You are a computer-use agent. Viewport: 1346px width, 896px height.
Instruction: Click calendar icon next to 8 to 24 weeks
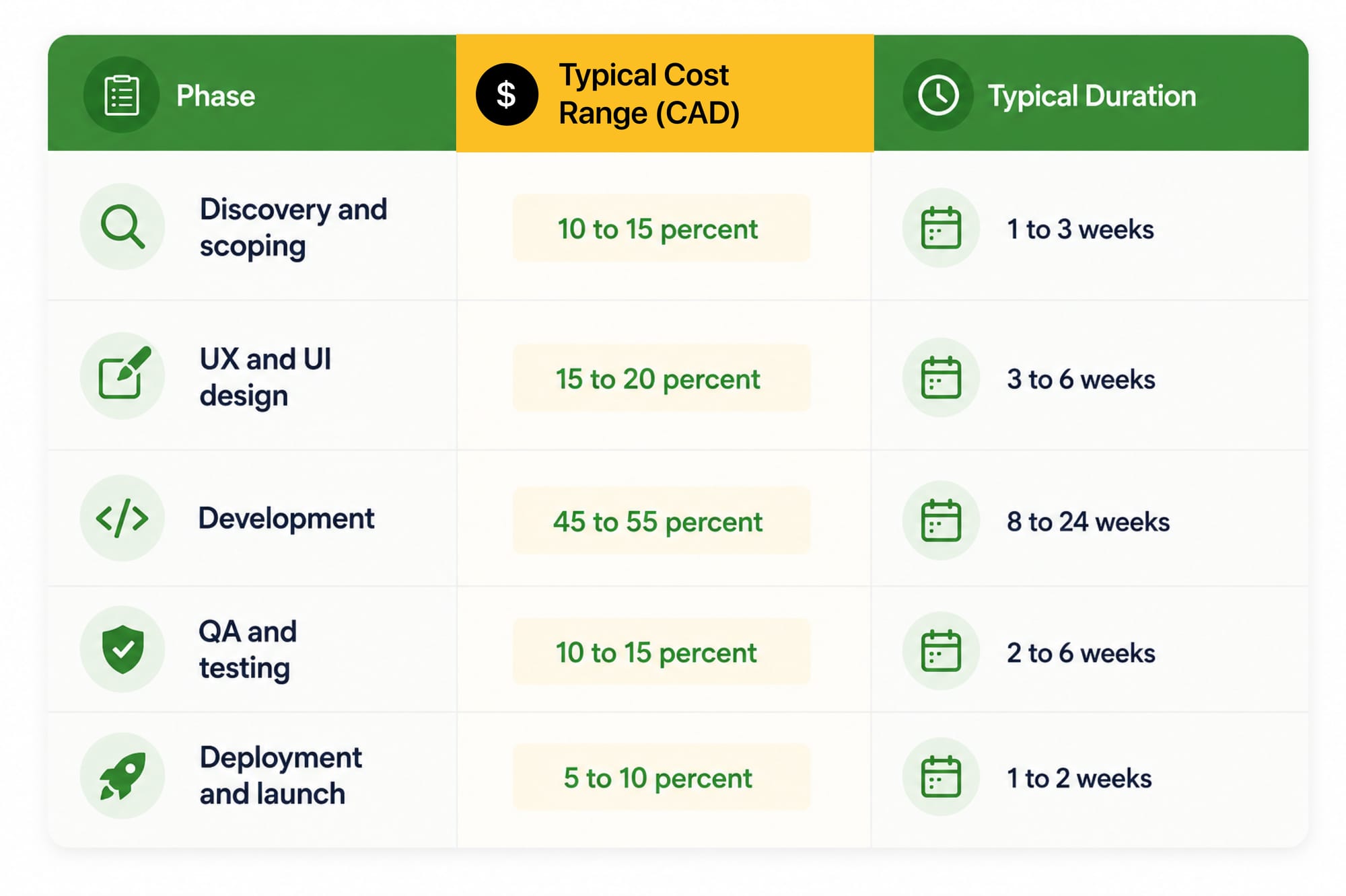(941, 521)
